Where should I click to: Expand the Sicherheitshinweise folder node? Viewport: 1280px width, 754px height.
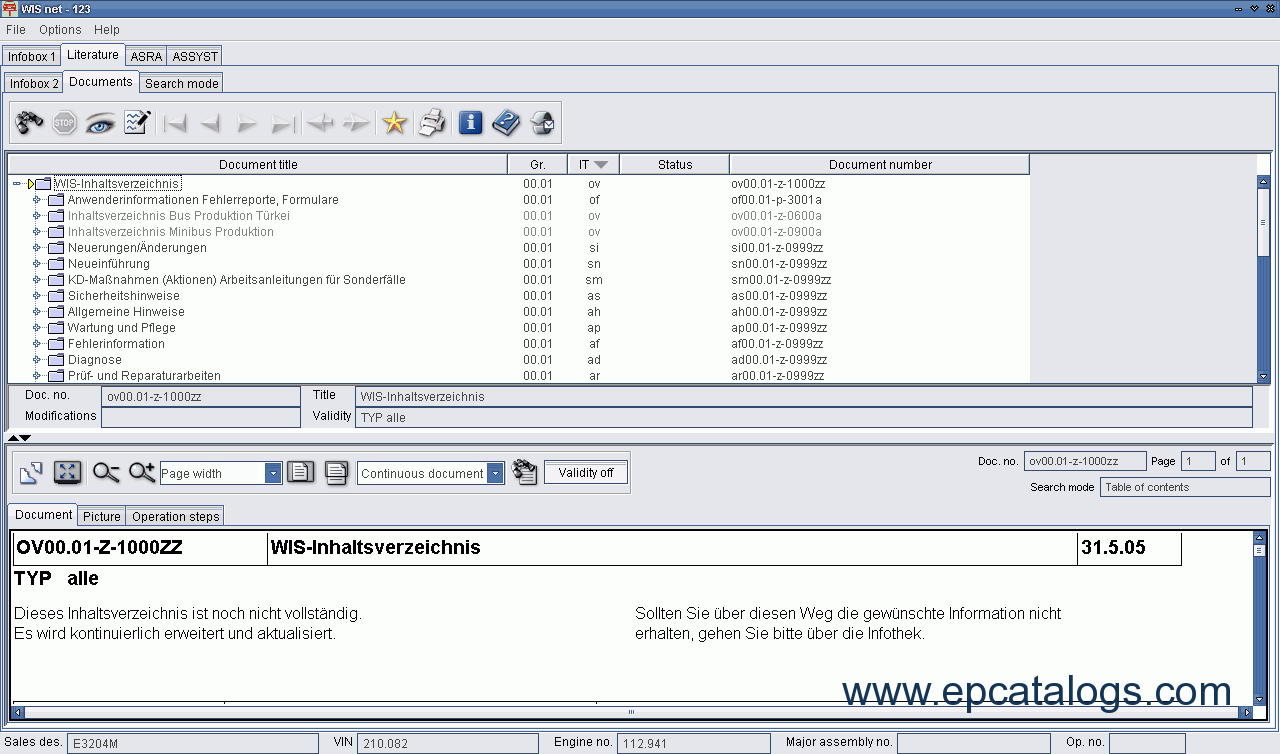coord(37,296)
